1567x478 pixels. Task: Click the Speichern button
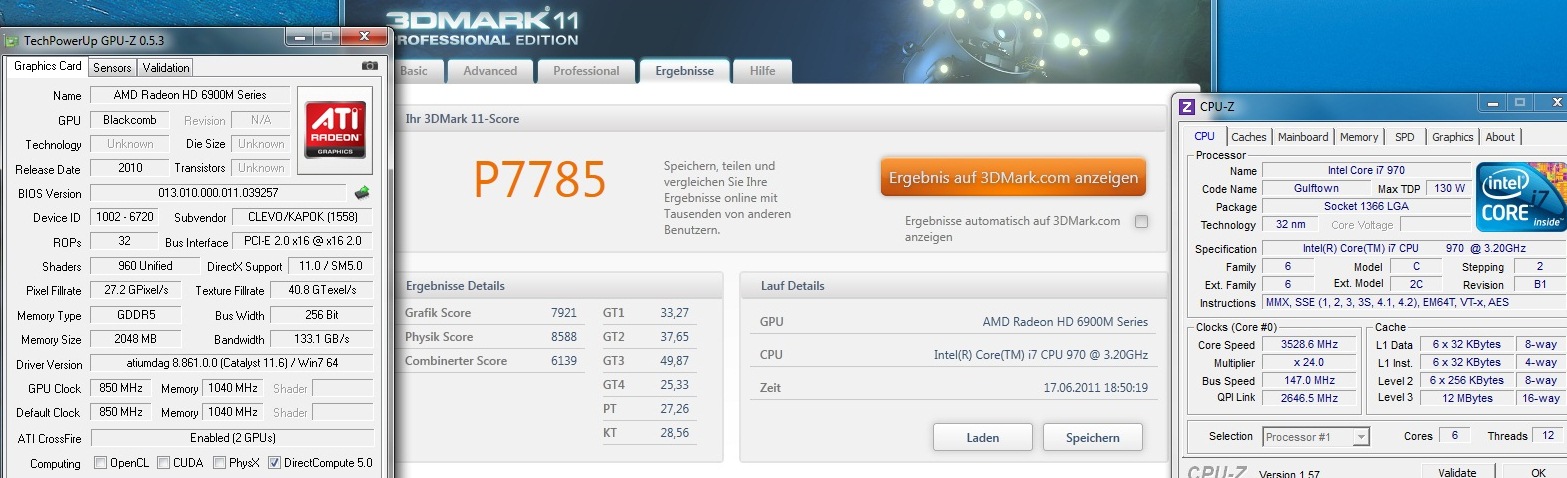point(1093,438)
